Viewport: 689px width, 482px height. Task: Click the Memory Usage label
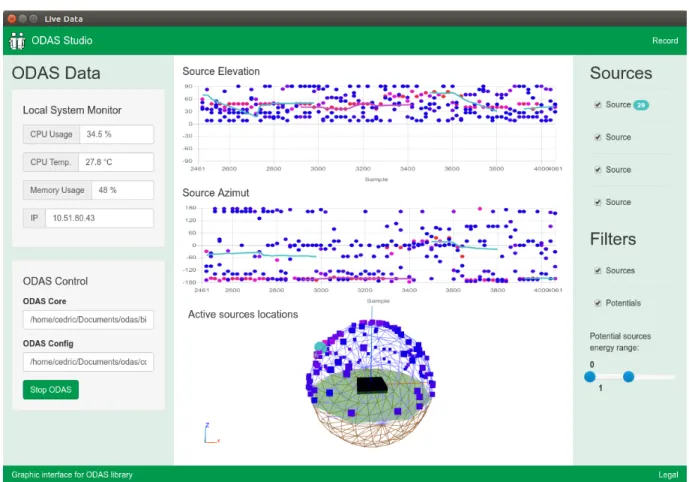coord(57,190)
